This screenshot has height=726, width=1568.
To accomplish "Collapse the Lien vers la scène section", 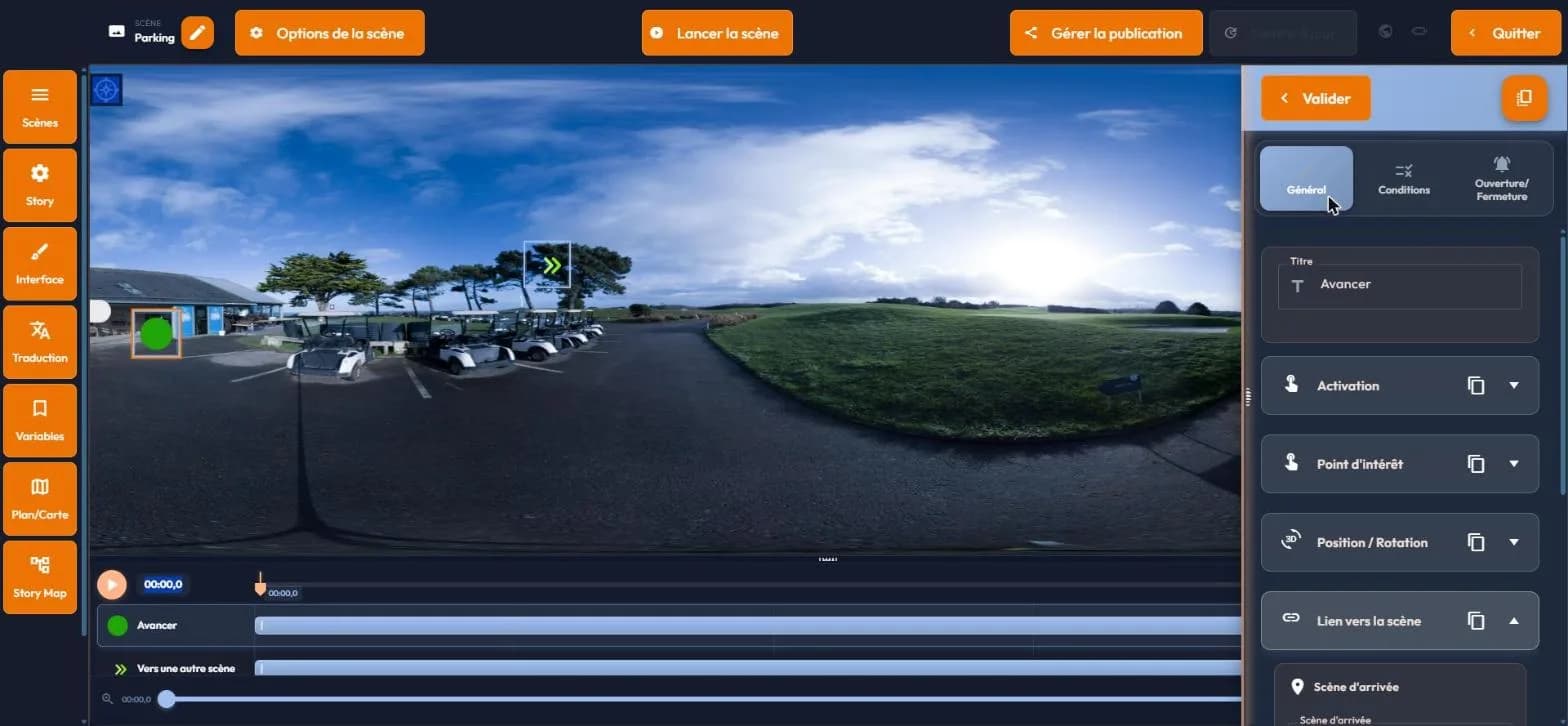I will pyautogui.click(x=1514, y=621).
